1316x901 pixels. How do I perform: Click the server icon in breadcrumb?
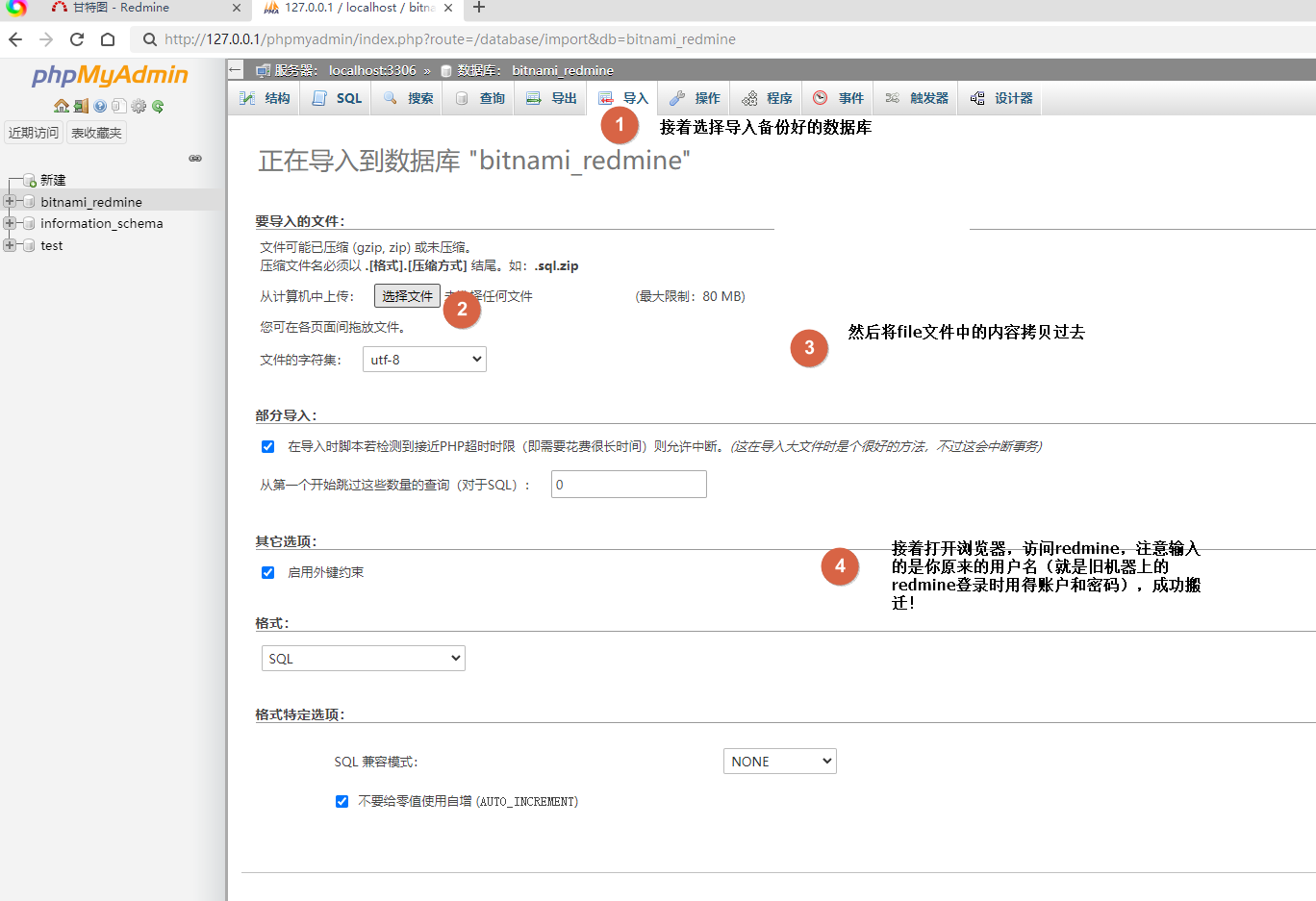pos(264,70)
